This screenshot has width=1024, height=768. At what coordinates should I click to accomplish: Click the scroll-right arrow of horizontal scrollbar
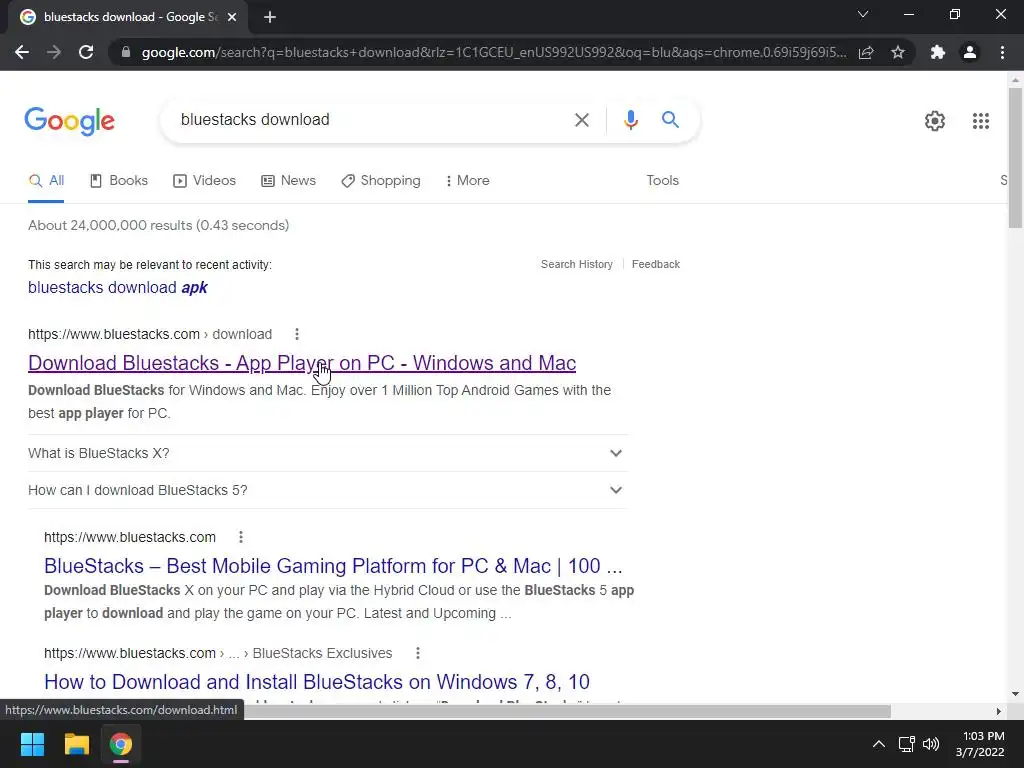pyautogui.click(x=998, y=711)
